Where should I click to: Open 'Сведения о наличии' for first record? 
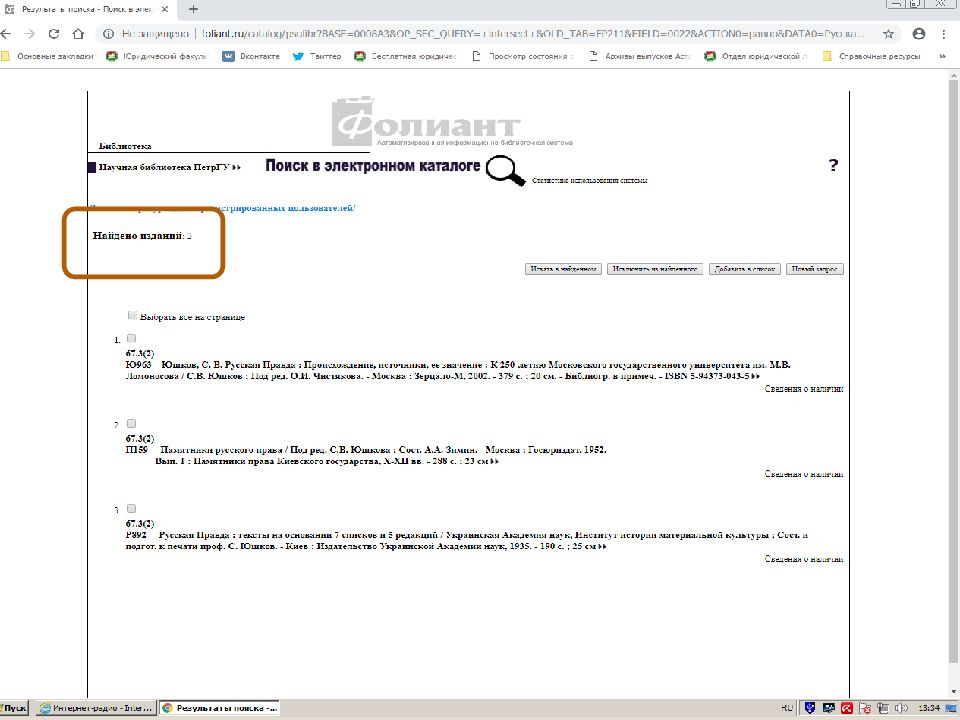pos(804,388)
